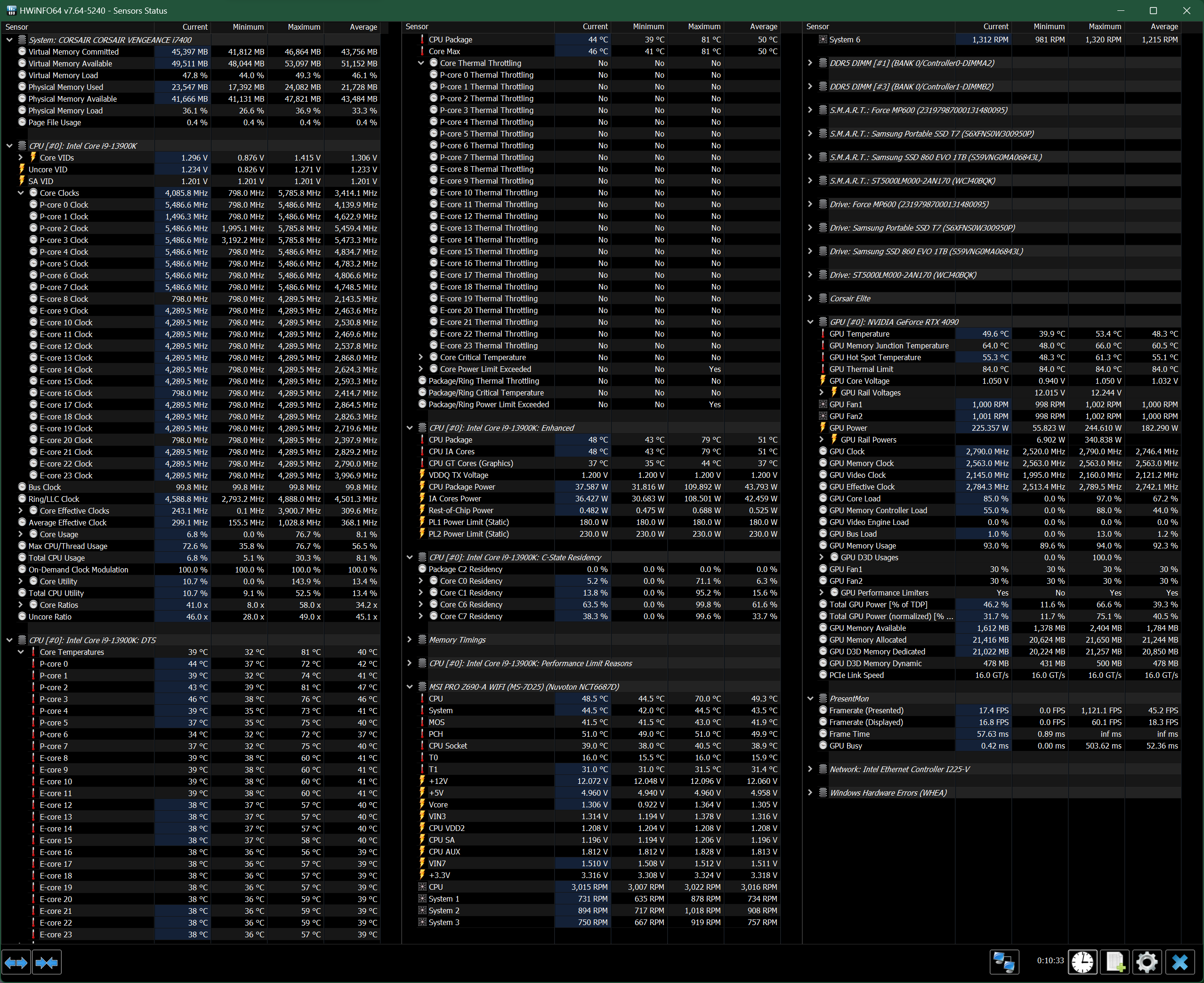
Task: Select the CPU Socket temperature row
Action: [591, 746]
